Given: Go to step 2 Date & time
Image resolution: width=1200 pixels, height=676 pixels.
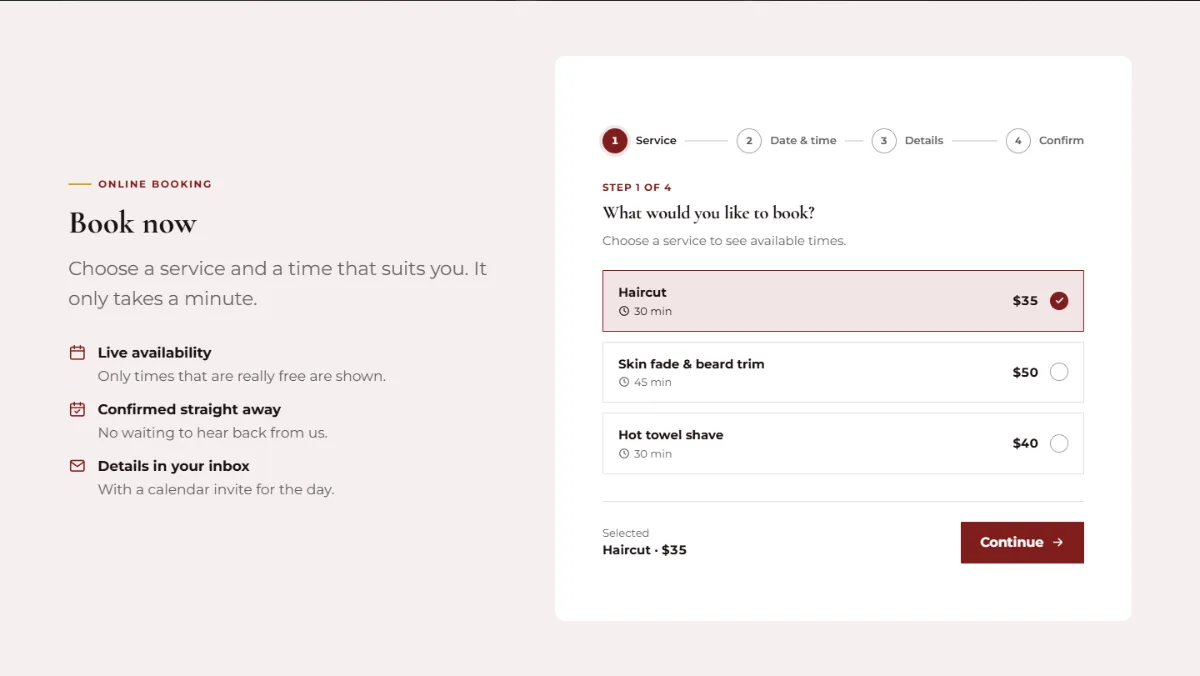Looking at the screenshot, I should tap(787, 141).
